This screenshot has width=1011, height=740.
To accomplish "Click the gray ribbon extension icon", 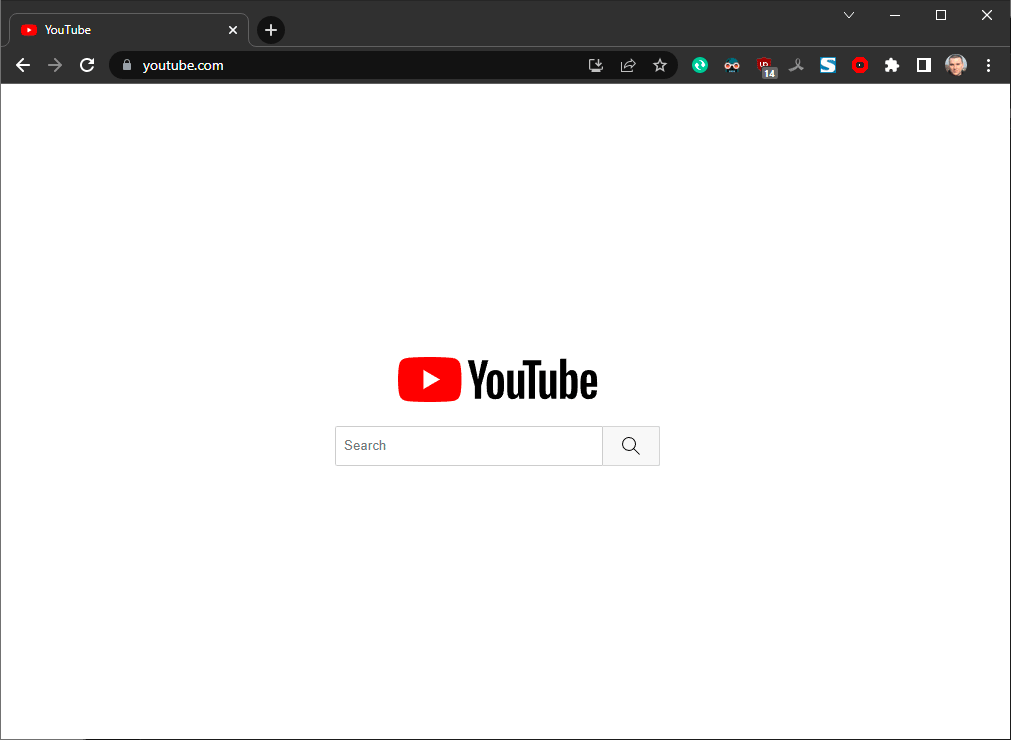I will point(796,65).
